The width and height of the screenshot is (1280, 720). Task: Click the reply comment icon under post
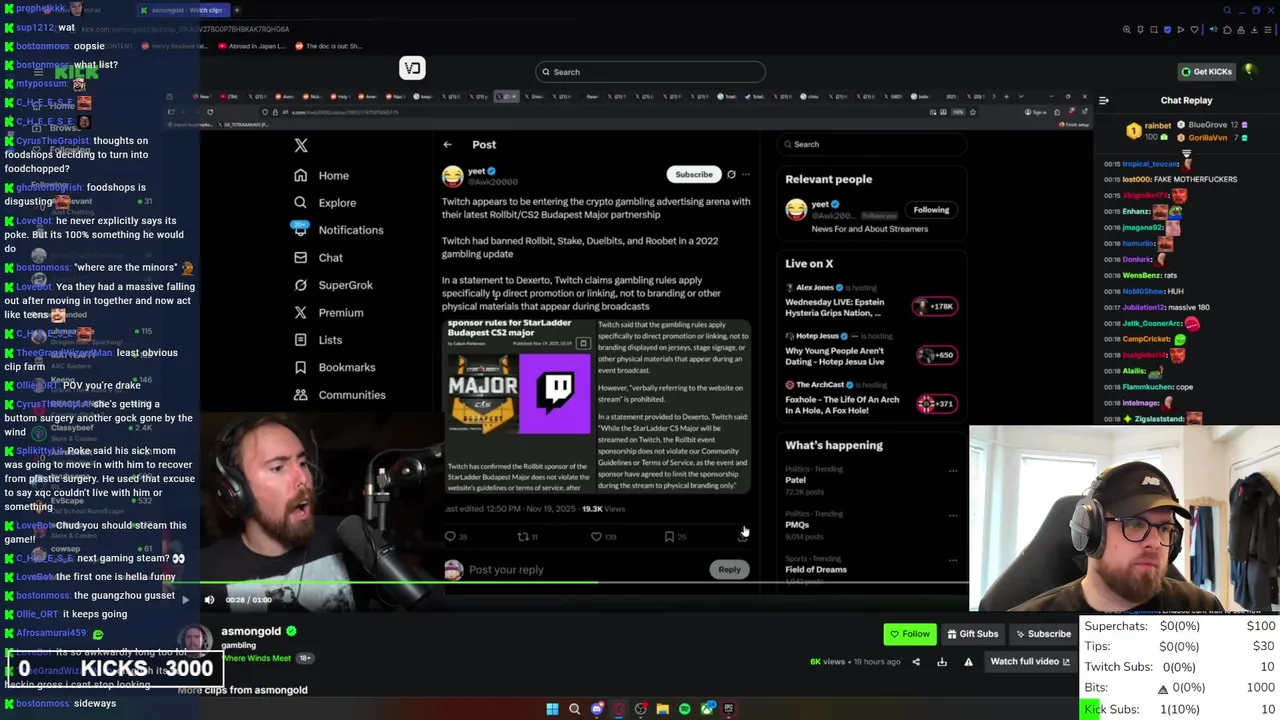pos(450,536)
